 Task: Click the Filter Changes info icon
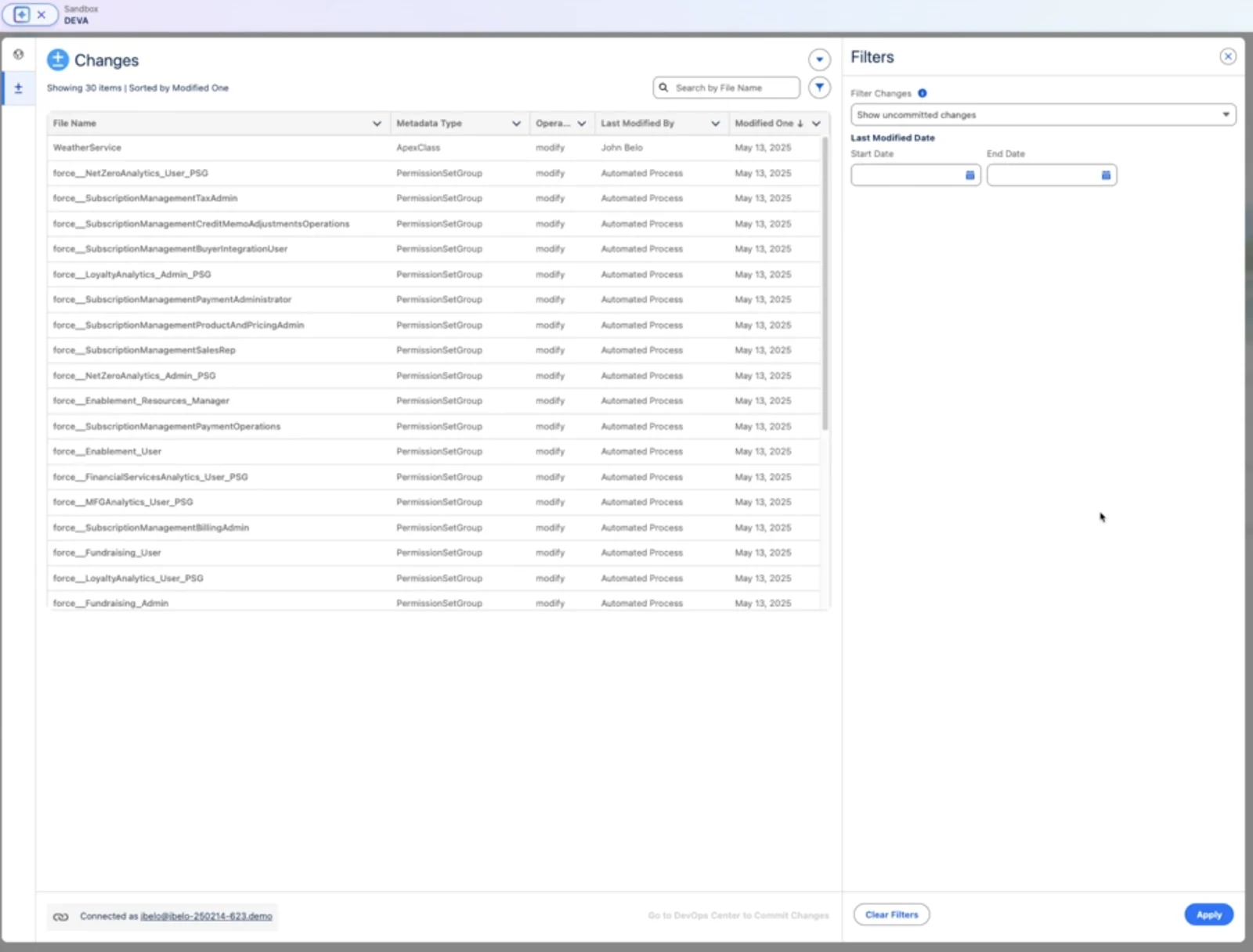(923, 93)
